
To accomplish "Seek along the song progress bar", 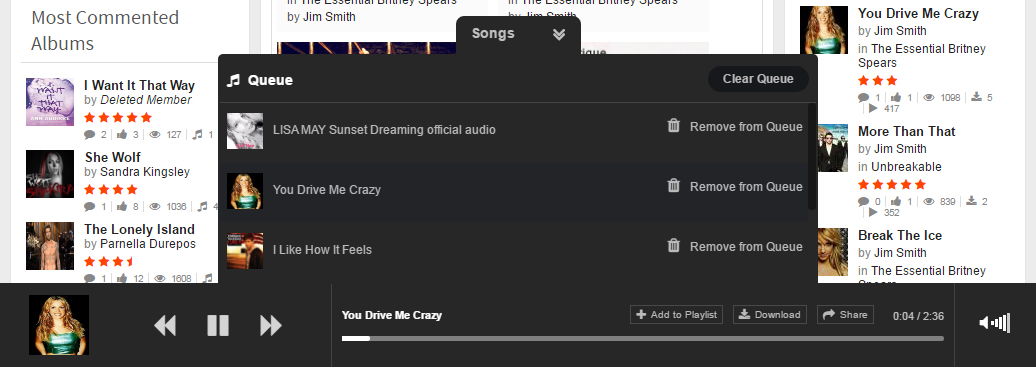I will click(x=642, y=339).
